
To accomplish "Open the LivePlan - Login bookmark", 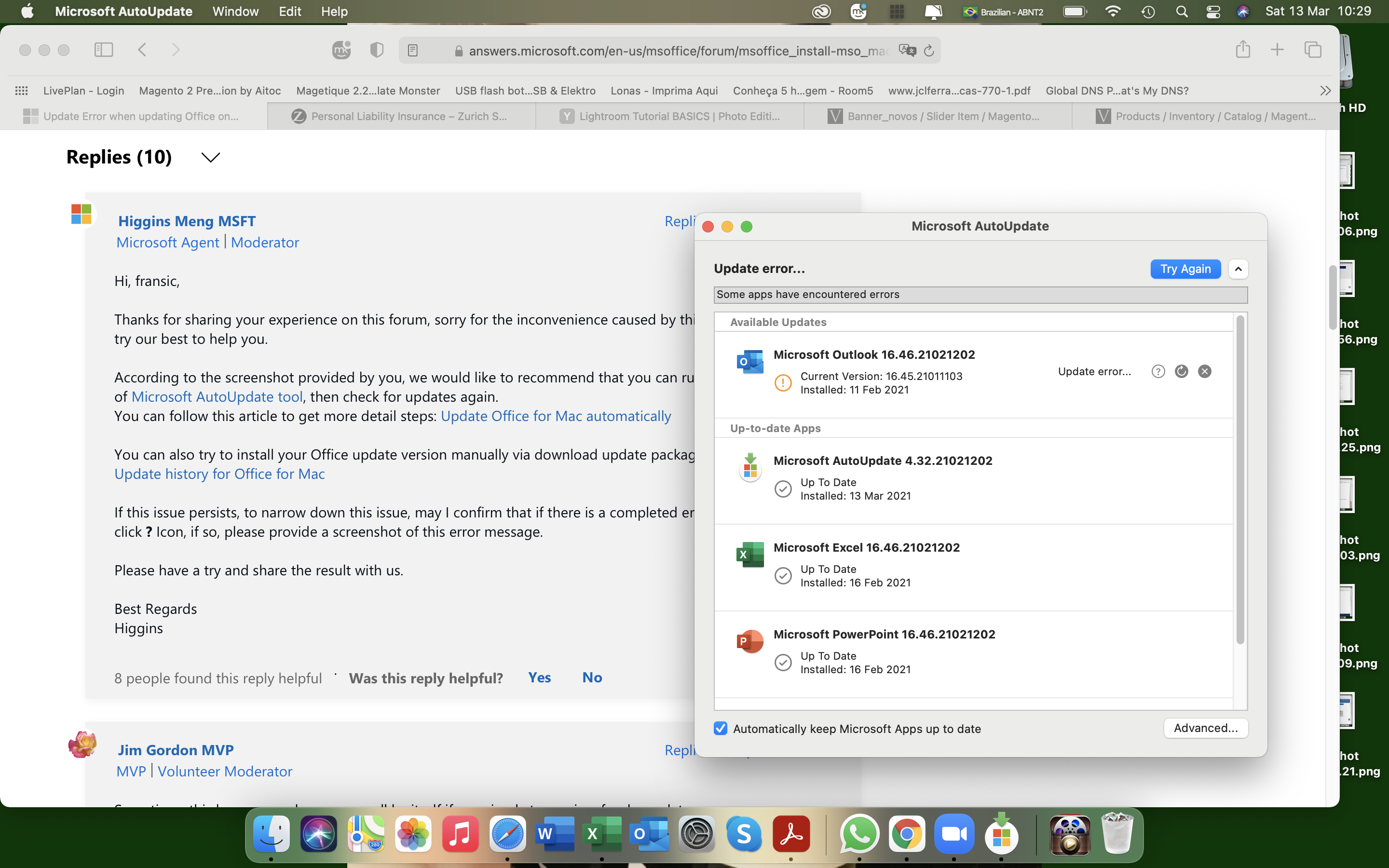I will tap(84, 91).
